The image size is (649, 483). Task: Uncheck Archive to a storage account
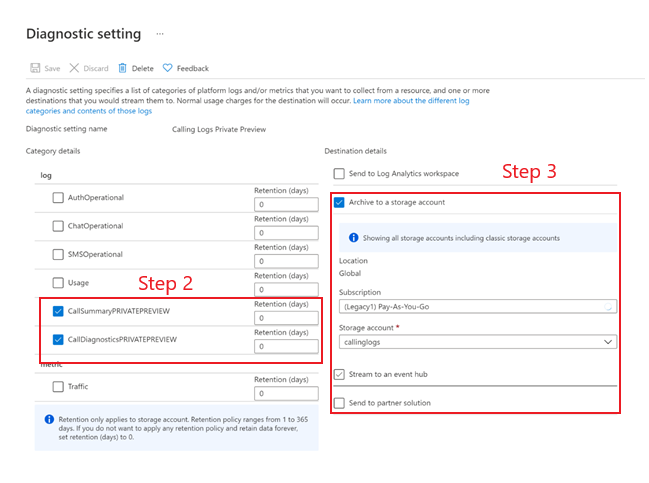[339, 202]
